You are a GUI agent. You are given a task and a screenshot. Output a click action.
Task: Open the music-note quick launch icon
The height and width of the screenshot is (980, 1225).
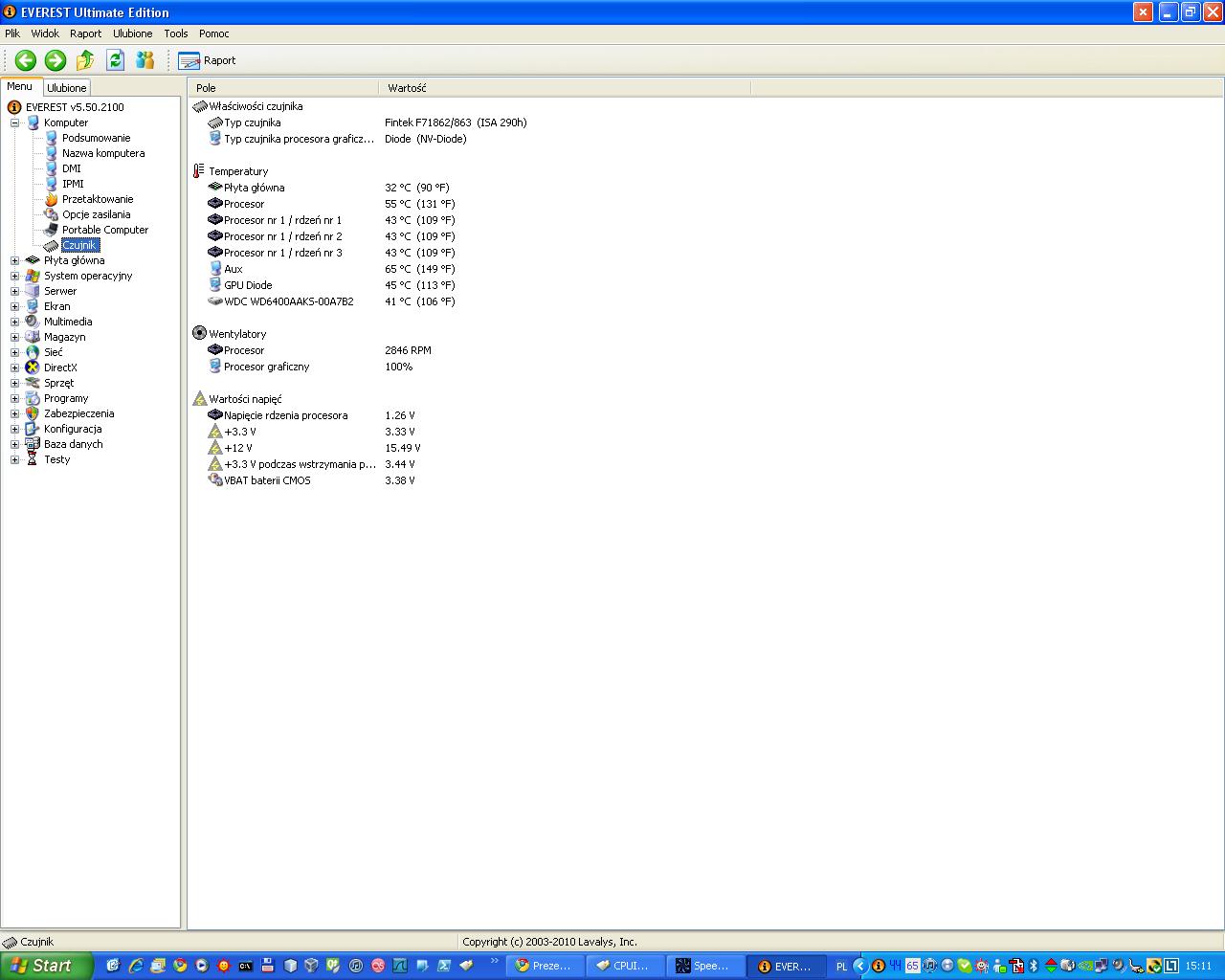(356, 966)
